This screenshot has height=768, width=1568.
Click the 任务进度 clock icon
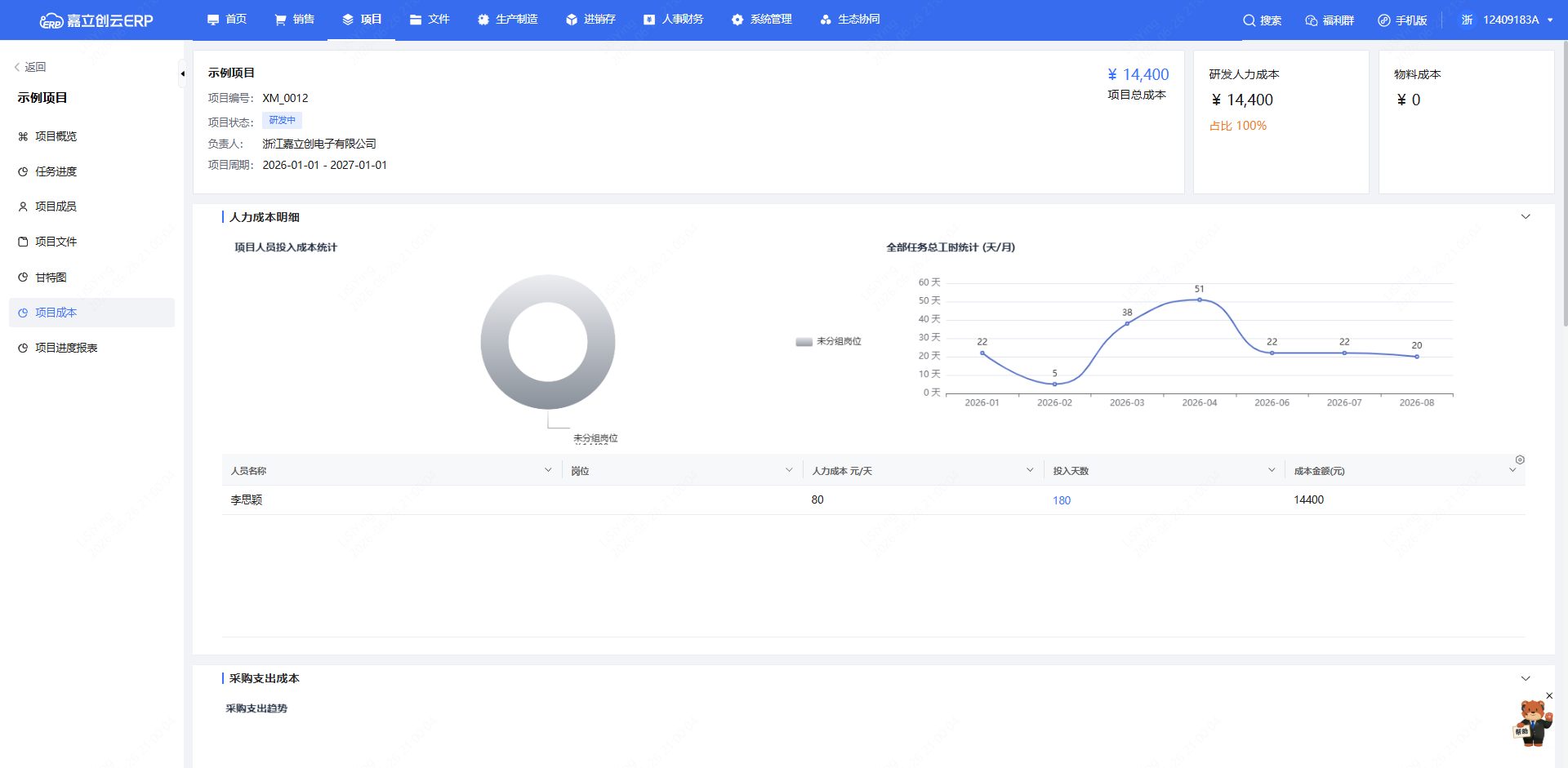tap(23, 171)
